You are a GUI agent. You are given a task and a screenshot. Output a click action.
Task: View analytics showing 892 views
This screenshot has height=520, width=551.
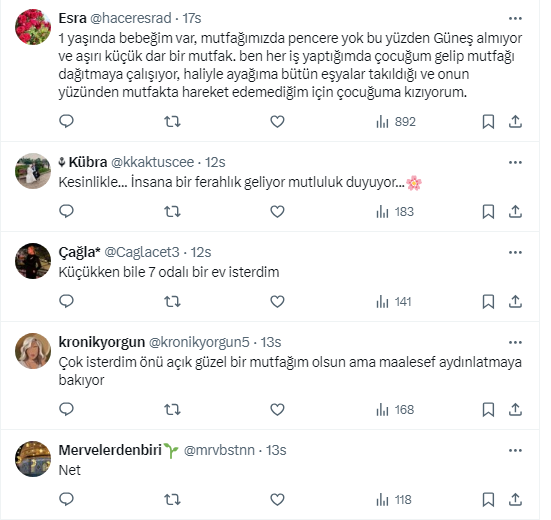coord(396,122)
